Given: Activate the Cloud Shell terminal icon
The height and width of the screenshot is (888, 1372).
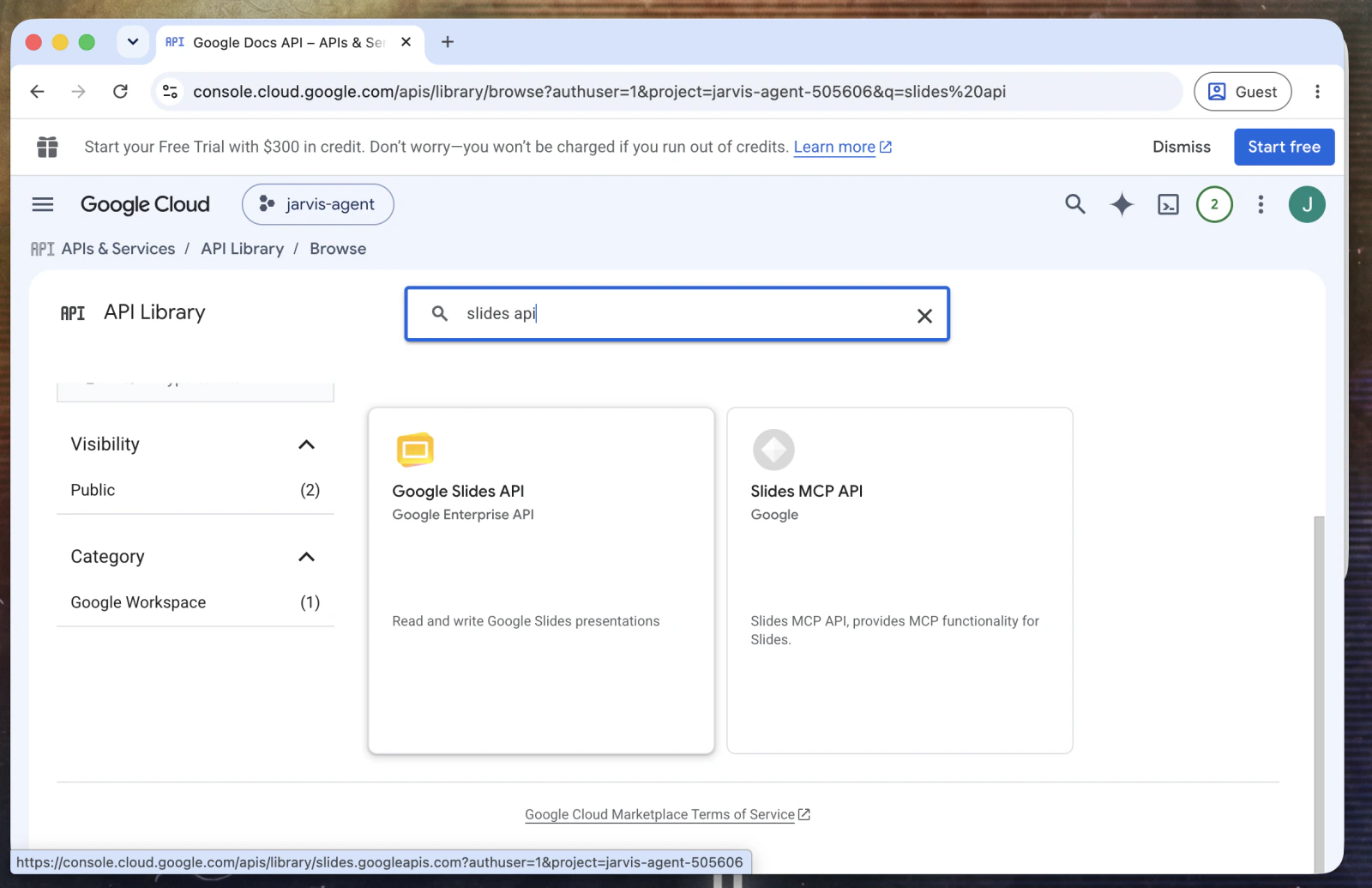Looking at the screenshot, I should click(1168, 204).
